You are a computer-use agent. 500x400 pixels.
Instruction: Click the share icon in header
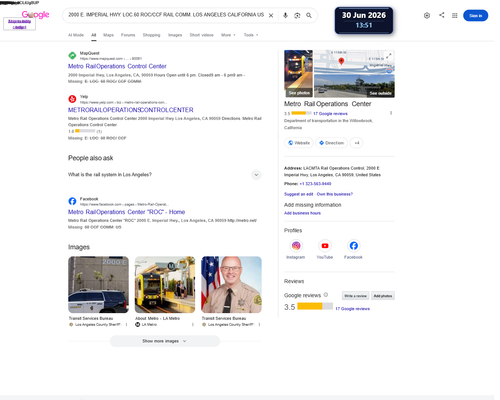point(442,15)
